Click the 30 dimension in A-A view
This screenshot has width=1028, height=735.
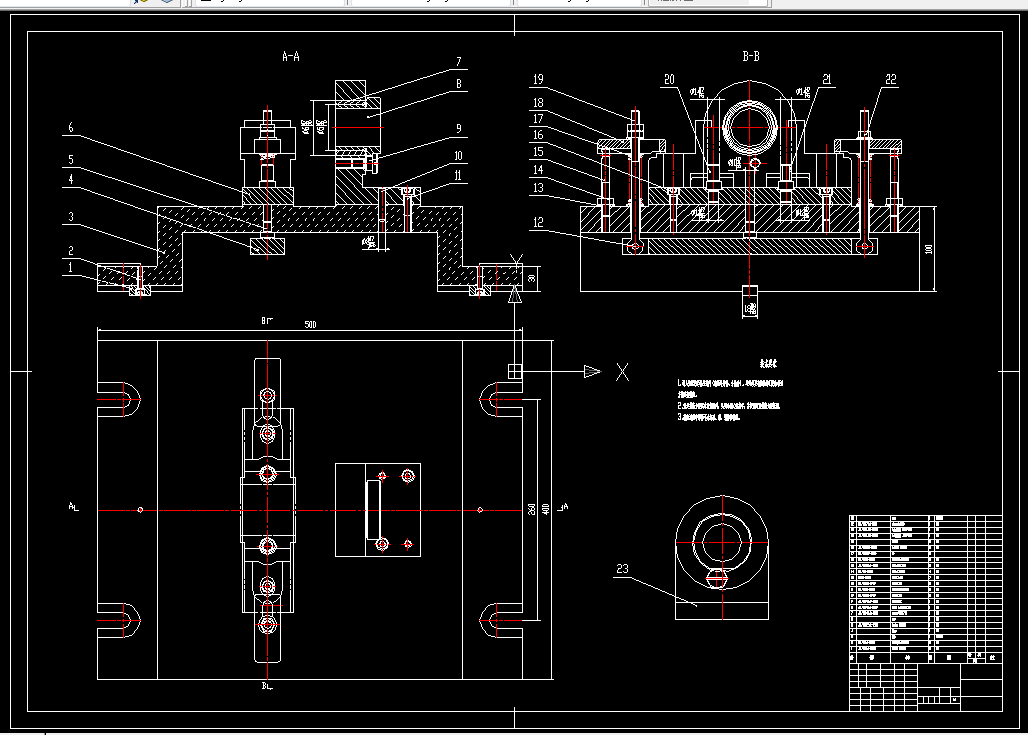point(532,278)
